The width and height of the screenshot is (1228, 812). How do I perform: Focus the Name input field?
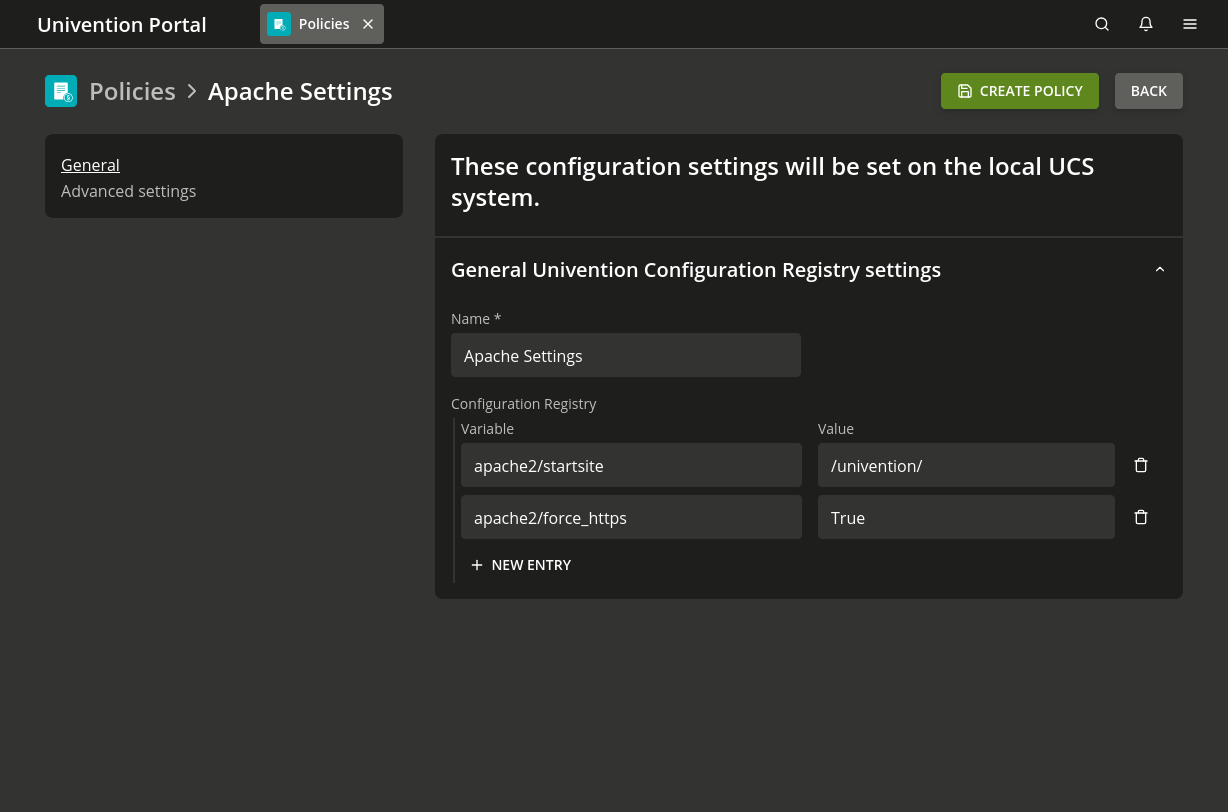(626, 355)
